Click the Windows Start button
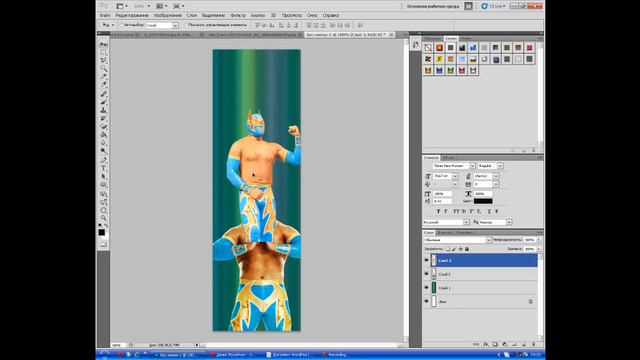Viewport: 640px width, 360px height. [104, 355]
